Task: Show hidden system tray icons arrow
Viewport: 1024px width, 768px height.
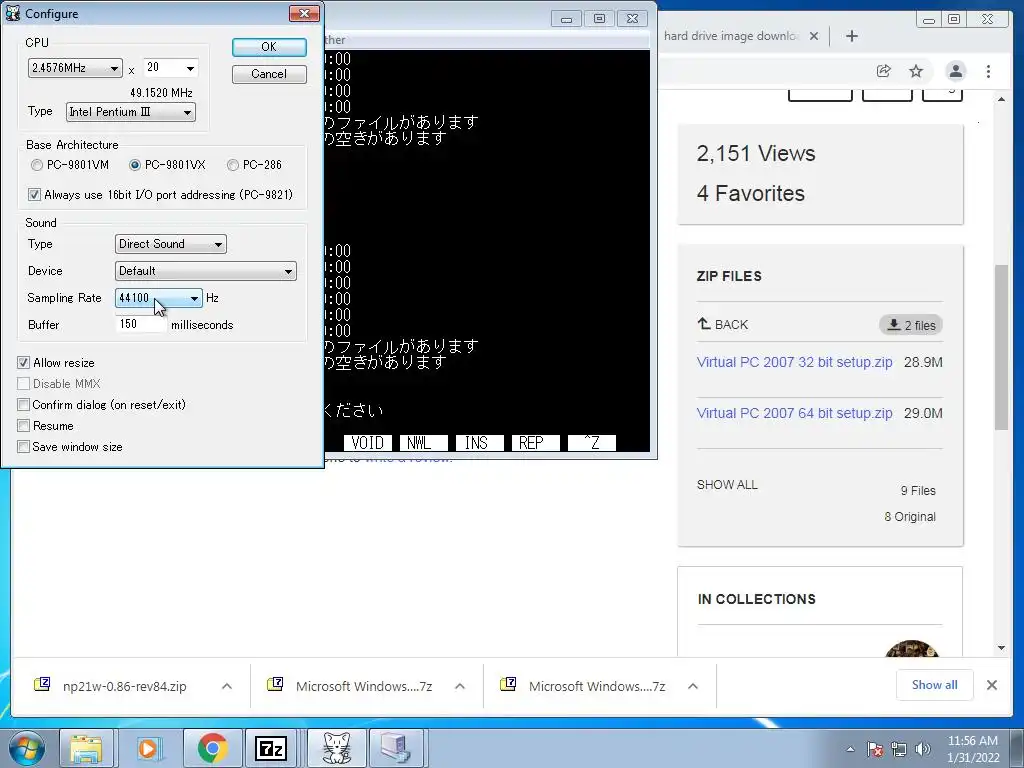Action: (x=850, y=749)
